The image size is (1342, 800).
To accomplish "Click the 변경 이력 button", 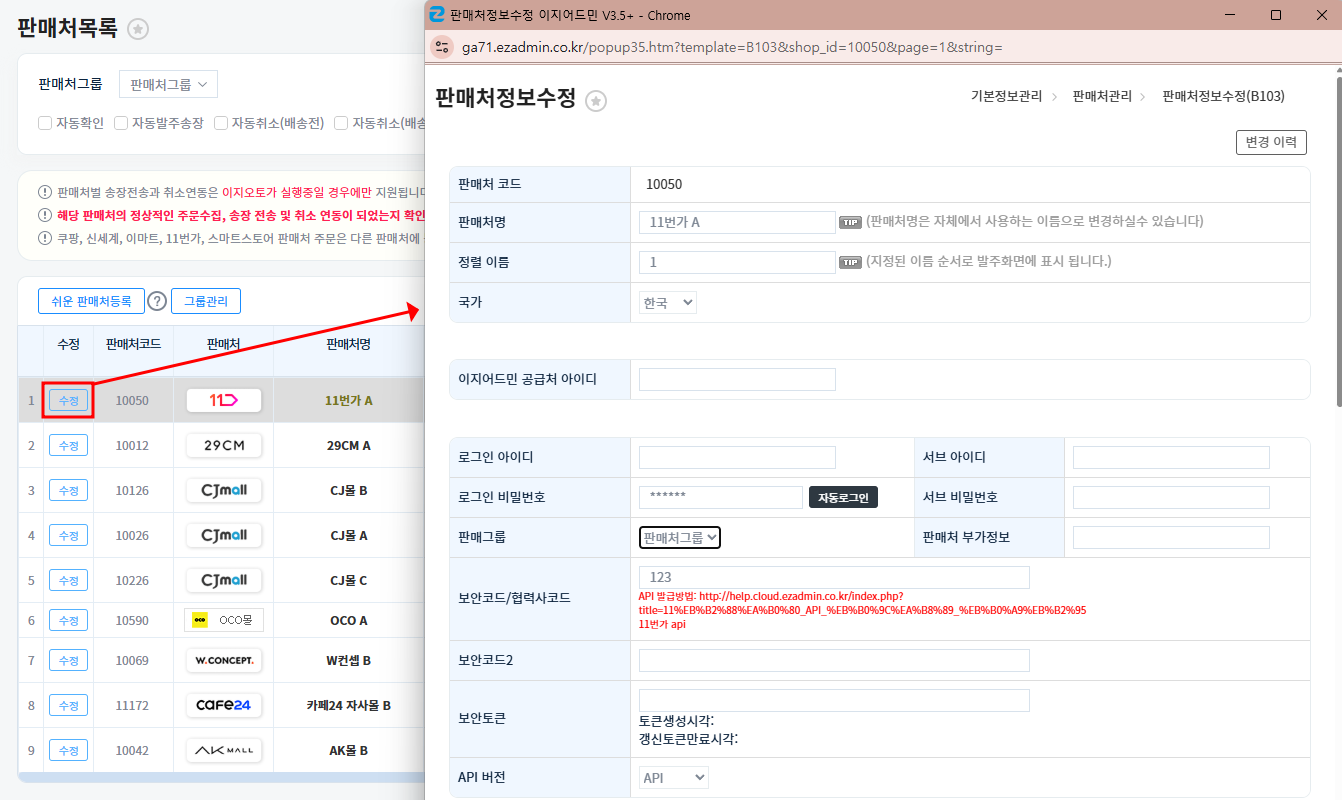I will pyautogui.click(x=1271, y=142).
